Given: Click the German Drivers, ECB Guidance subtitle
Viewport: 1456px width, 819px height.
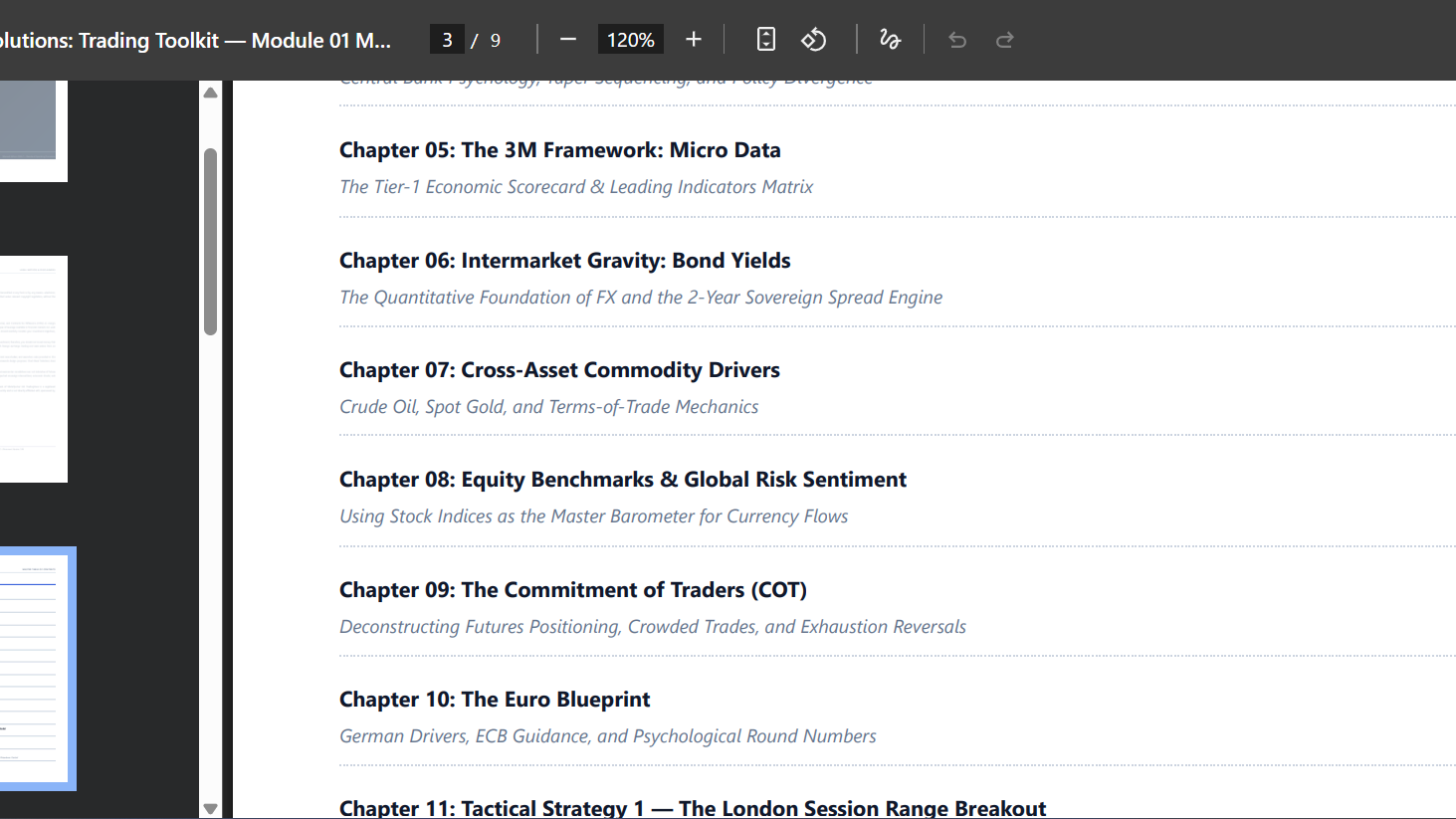Looking at the screenshot, I should tap(608, 736).
